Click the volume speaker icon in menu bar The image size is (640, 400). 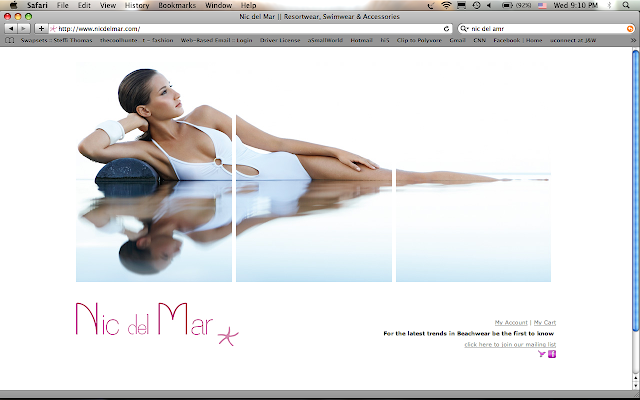489,5
